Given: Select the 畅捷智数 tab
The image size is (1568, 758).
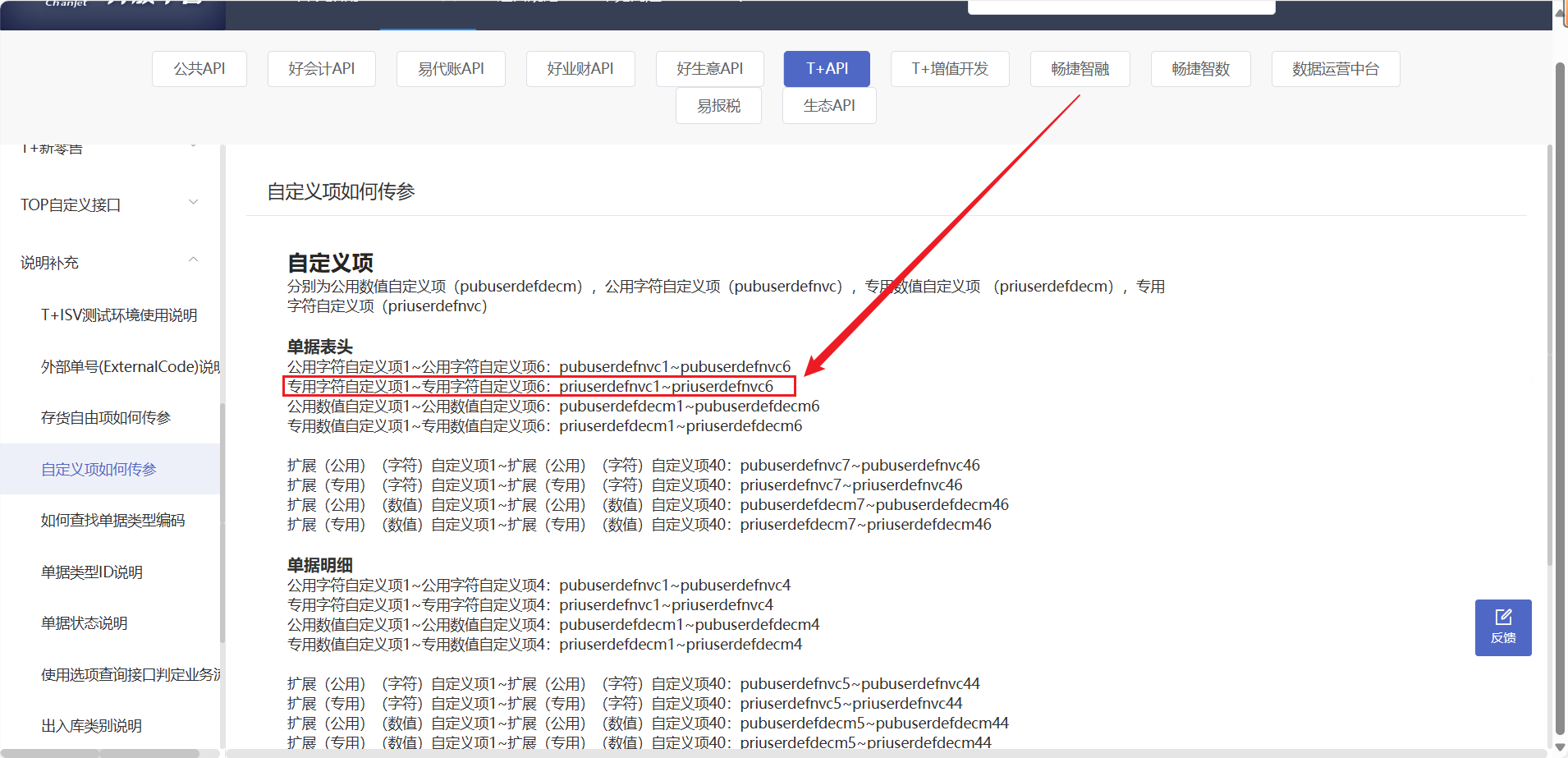Looking at the screenshot, I should [1201, 69].
